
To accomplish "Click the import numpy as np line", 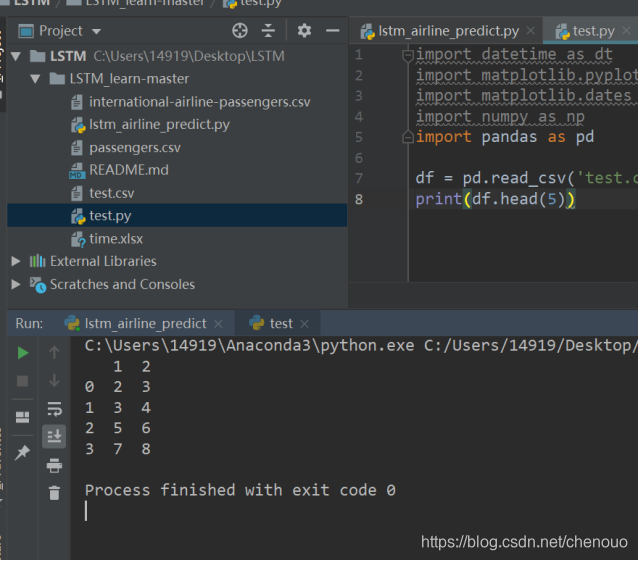I will coord(500,117).
